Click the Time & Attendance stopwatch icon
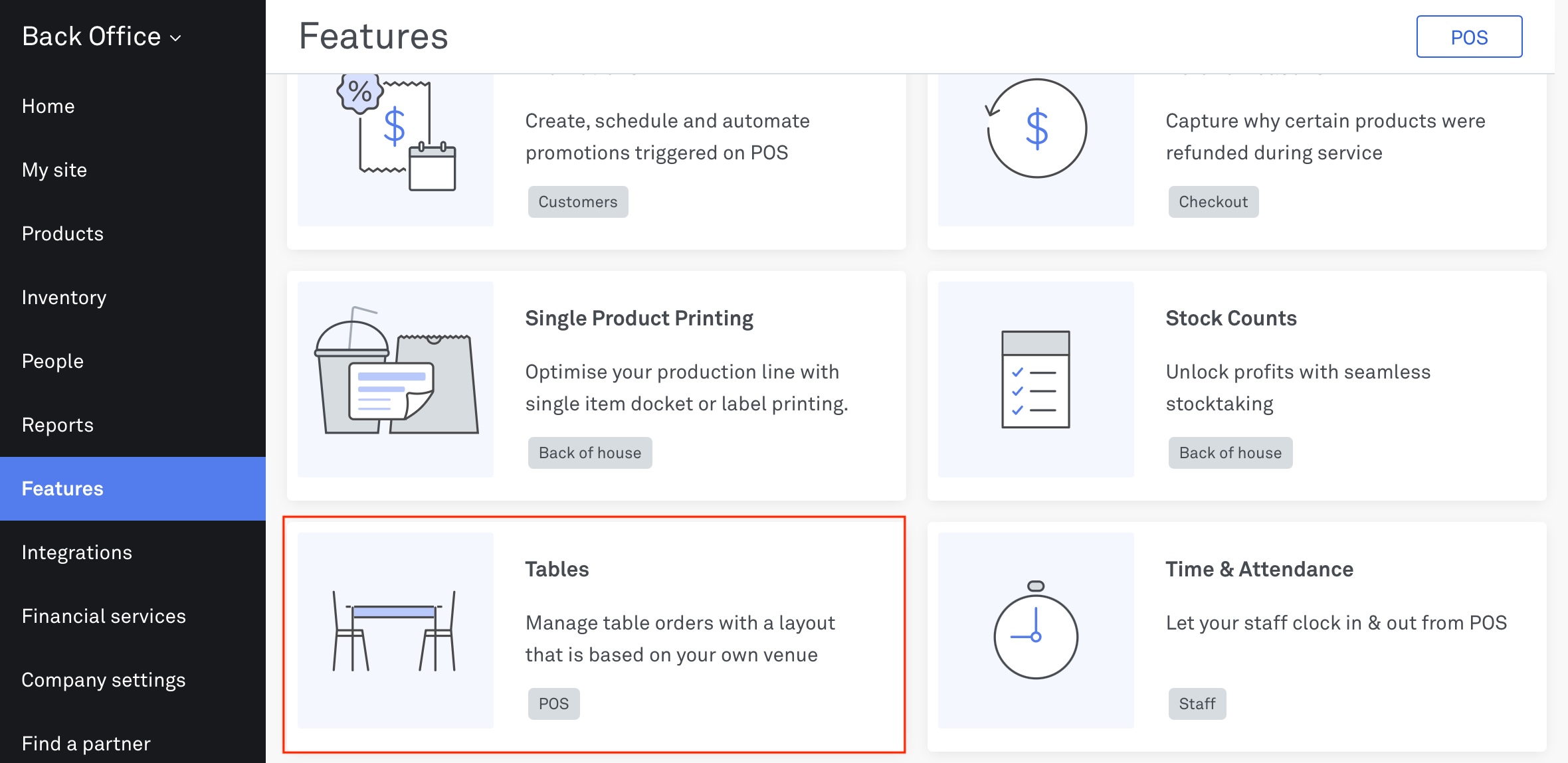 [1036, 630]
